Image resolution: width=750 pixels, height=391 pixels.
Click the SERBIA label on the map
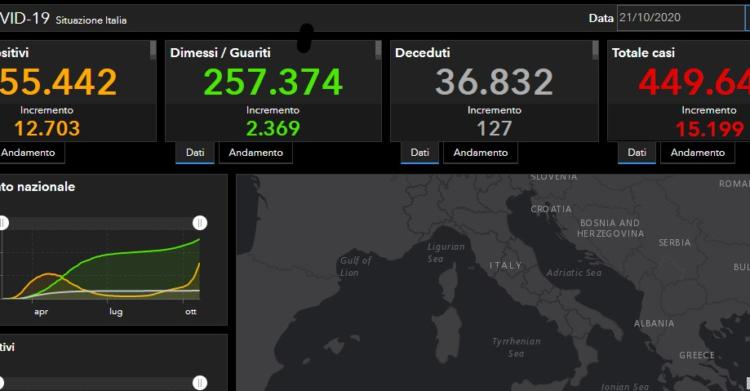[x=674, y=243]
